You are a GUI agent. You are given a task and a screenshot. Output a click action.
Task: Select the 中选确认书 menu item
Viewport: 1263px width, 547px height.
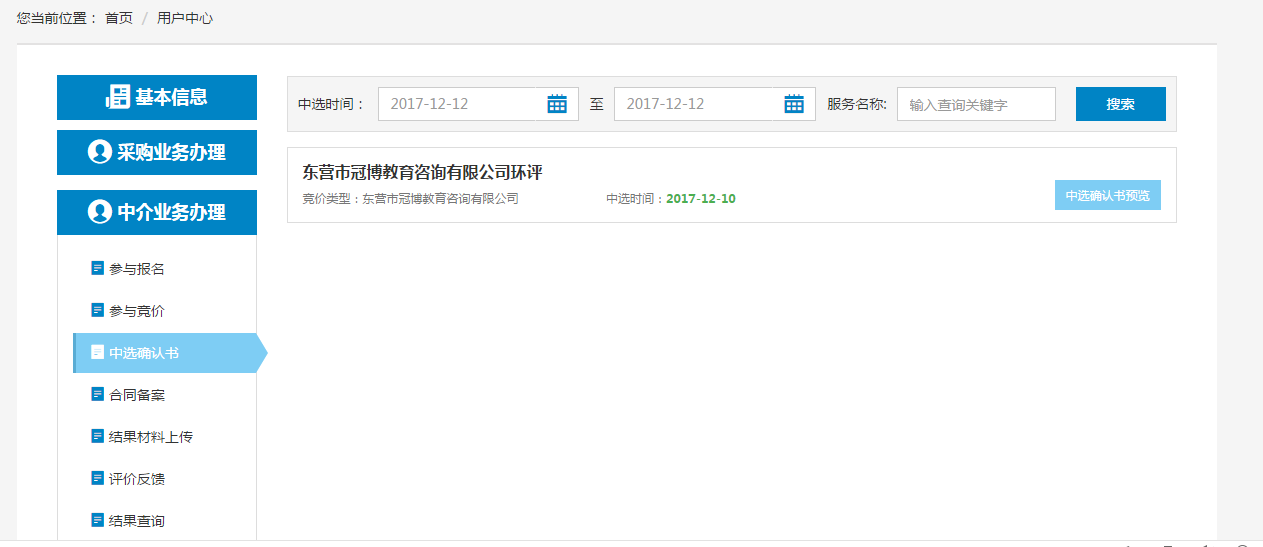tap(144, 353)
